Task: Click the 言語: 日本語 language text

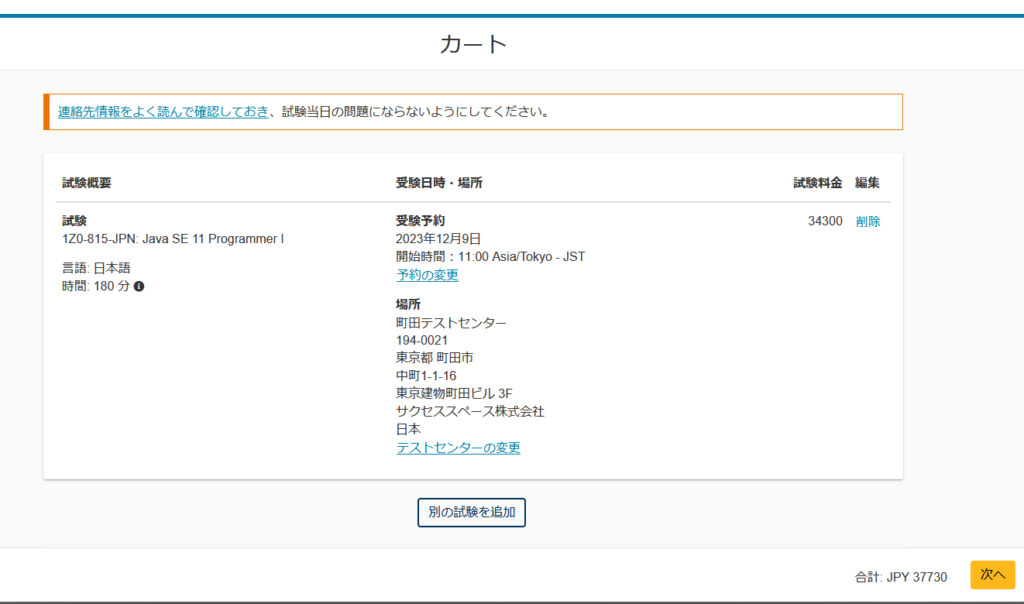Action: coord(96,268)
